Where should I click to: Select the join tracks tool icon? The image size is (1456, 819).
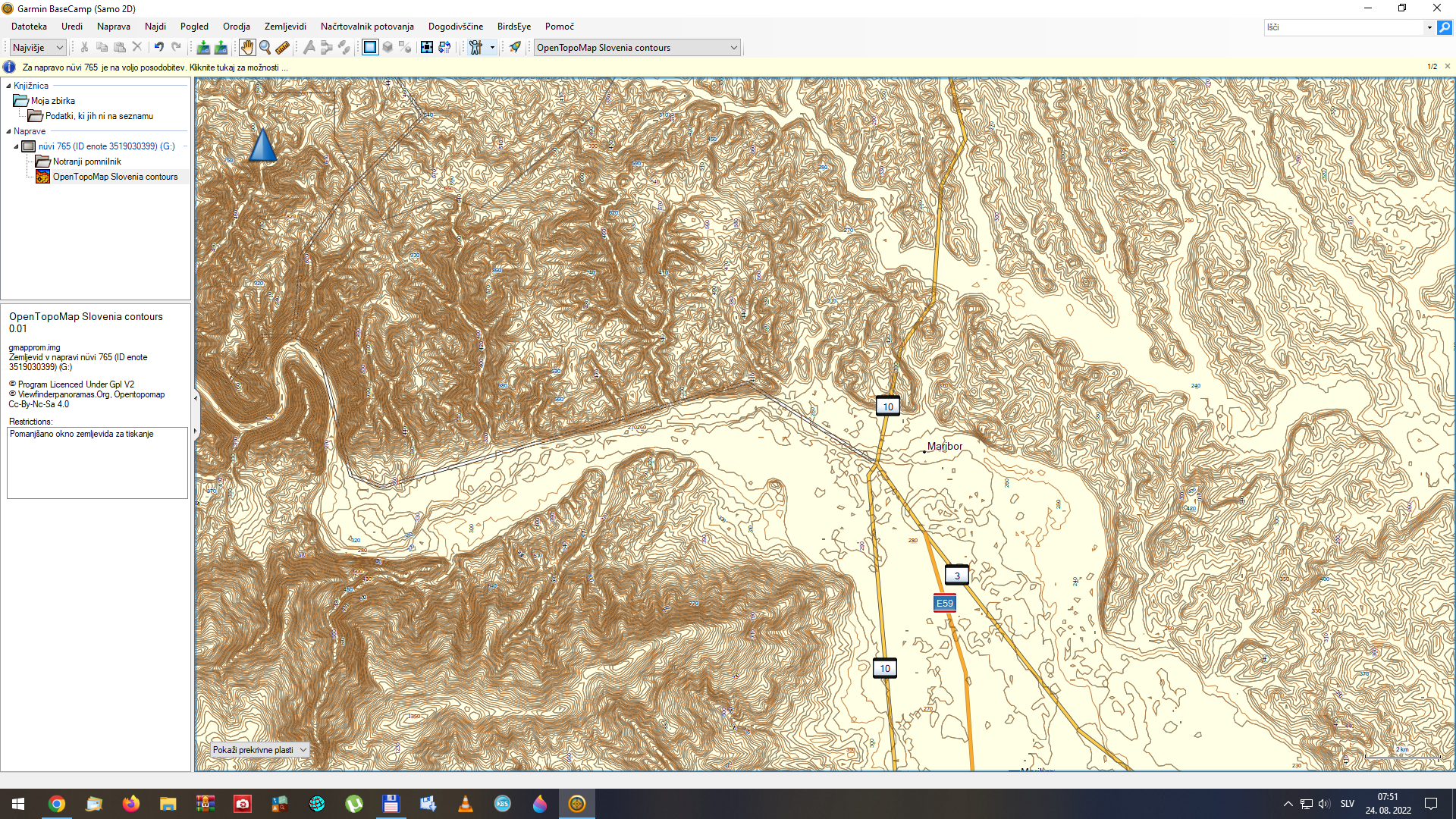(x=344, y=47)
